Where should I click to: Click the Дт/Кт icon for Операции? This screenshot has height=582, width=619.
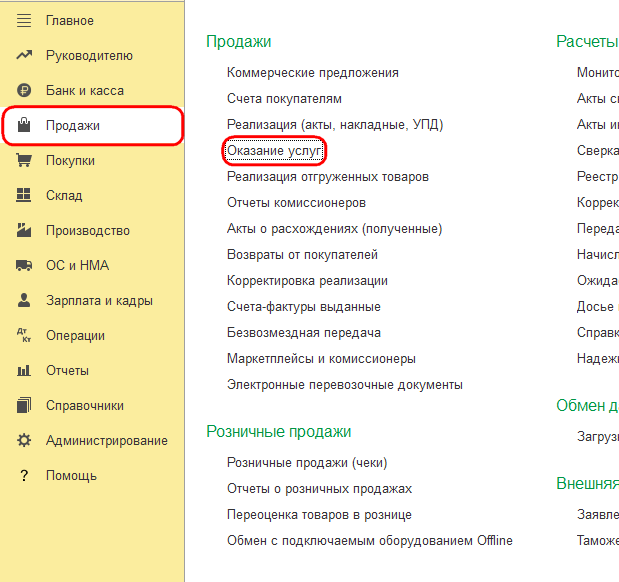(24, 335)
